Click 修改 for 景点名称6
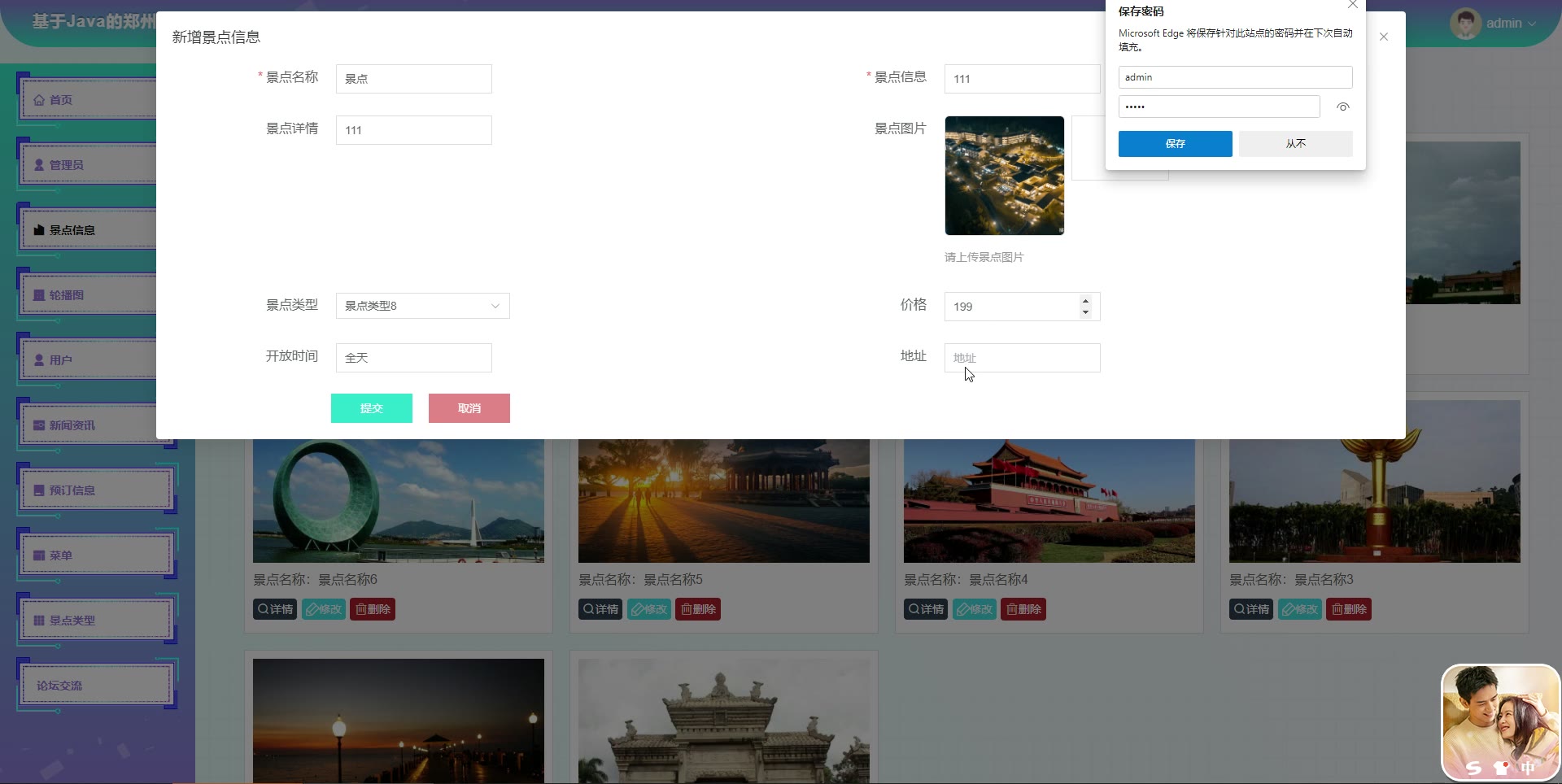The width and height of the screenshot is (1562, 784). 324,609
